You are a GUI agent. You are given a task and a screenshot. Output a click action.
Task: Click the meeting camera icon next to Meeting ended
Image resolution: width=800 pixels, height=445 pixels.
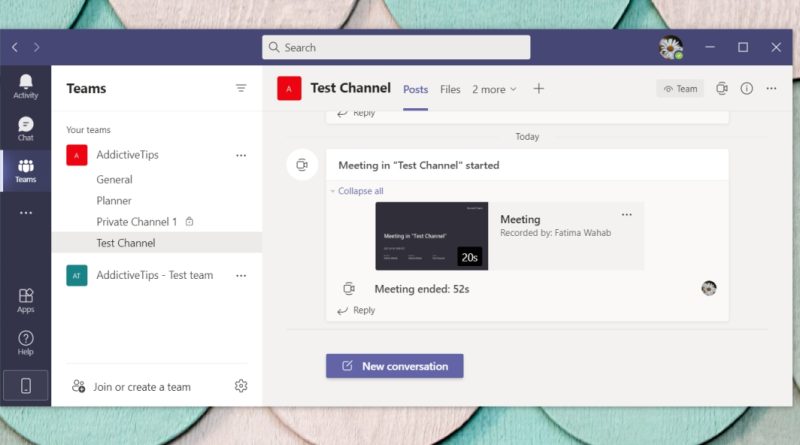(x=348, y=289)
